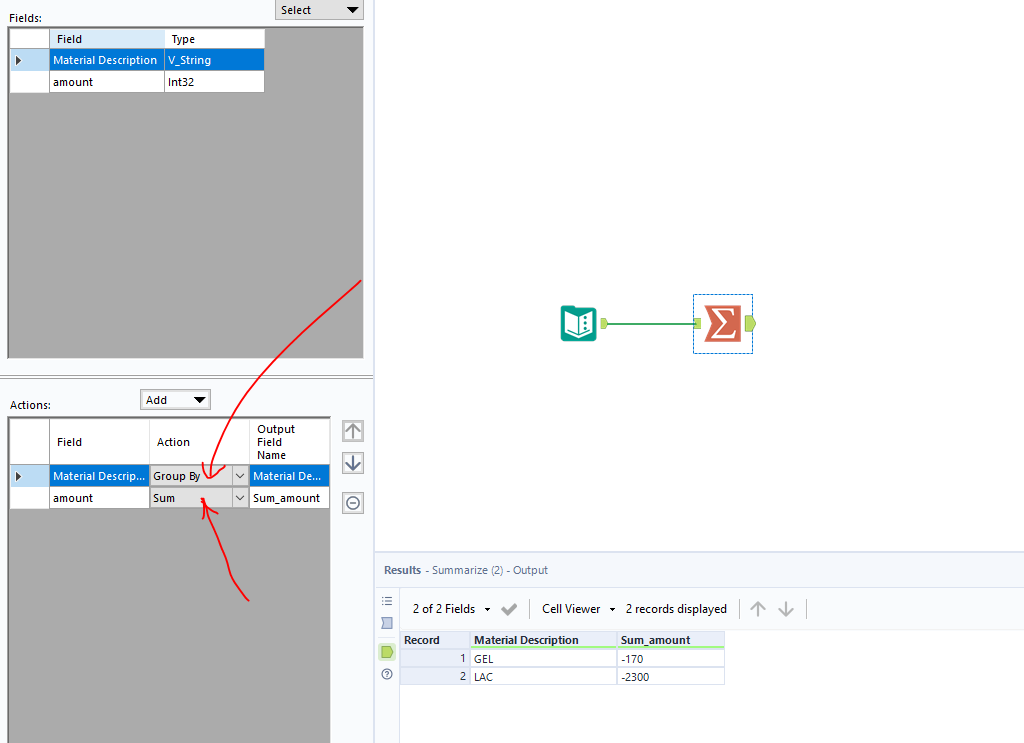The image size is (1024, 743).
Task: Open the Add dropdown in Actions
Action: pyautogui.click(x=175, y=399)
